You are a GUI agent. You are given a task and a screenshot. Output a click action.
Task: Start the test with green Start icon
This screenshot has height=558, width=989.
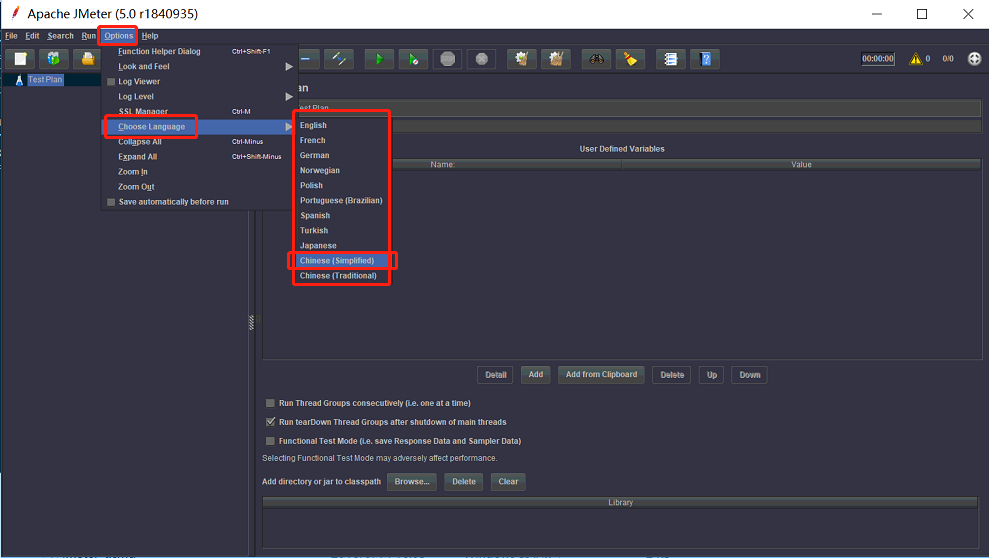379,59
